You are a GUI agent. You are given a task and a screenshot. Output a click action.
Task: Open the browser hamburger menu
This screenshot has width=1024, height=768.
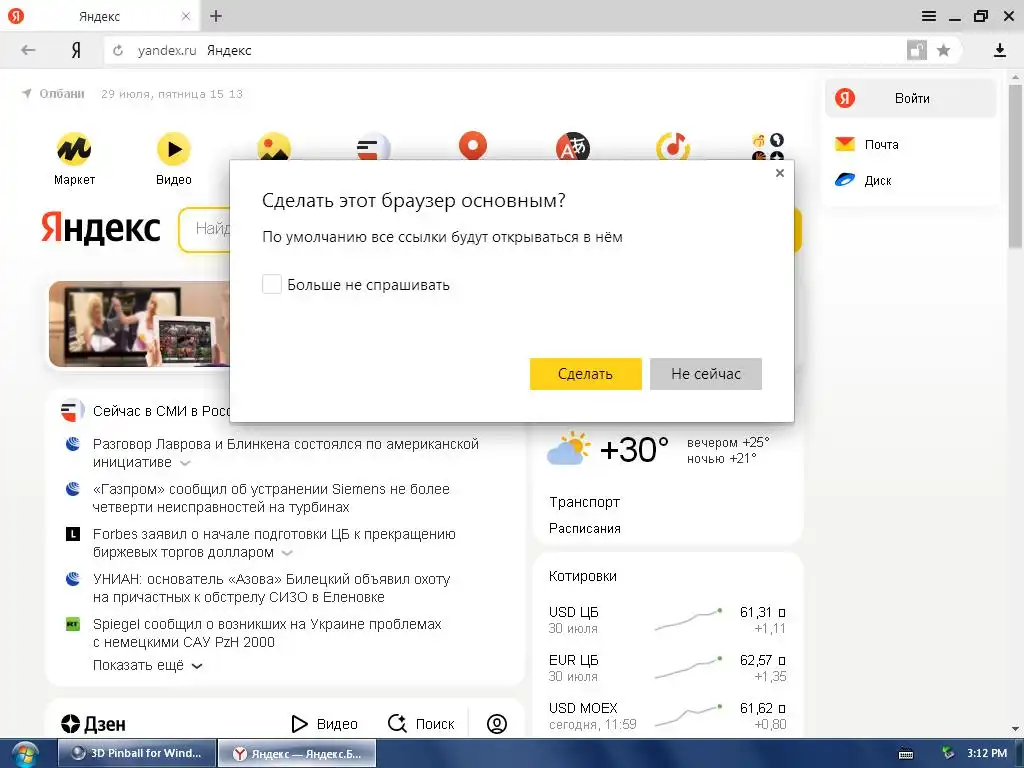pyautogui.click(x=929, y=16)
